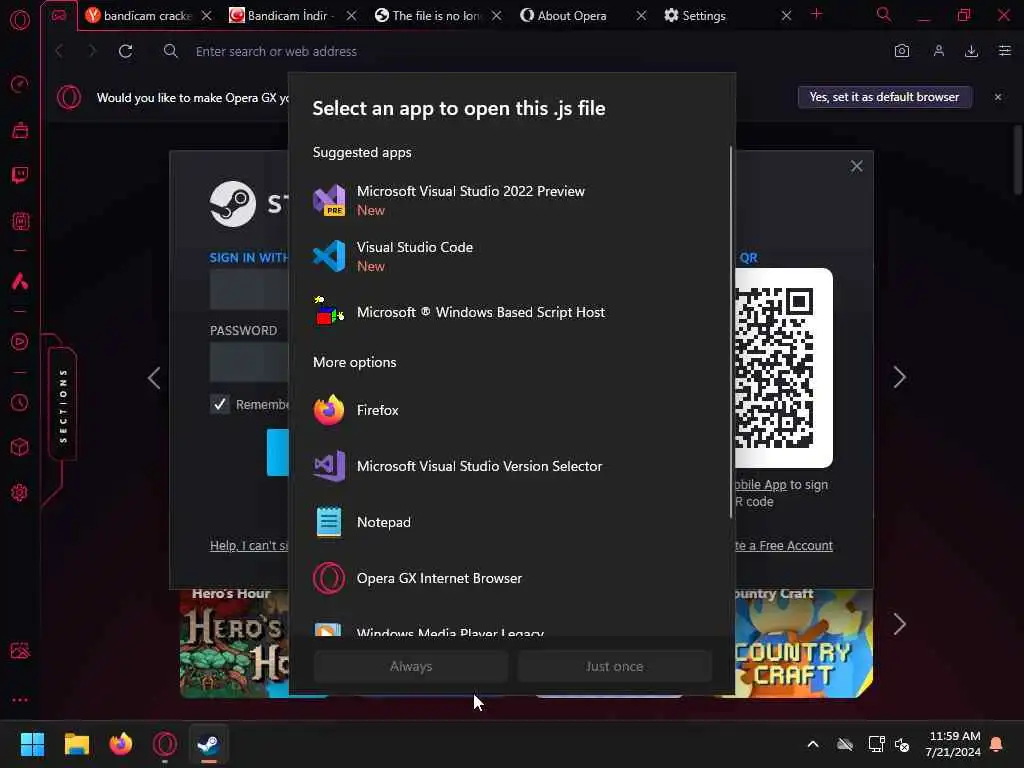This screenshot has width=1024, height=768.
Task: Open the wallpapers picture icon in sidebar
Action: [x=20, y=650]
